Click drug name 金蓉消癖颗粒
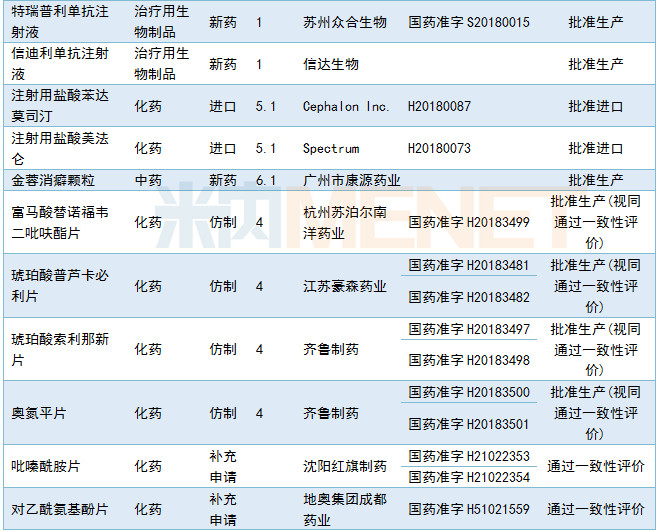 click(x=53, y=181)
